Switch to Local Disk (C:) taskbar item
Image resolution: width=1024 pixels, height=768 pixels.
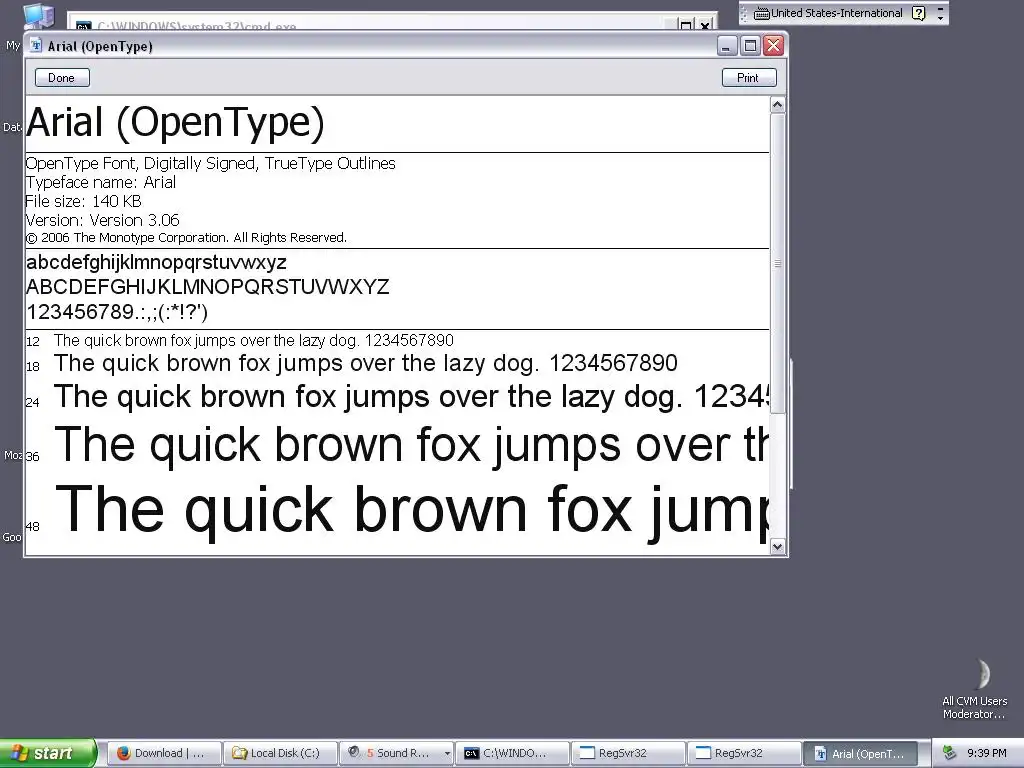281,753
